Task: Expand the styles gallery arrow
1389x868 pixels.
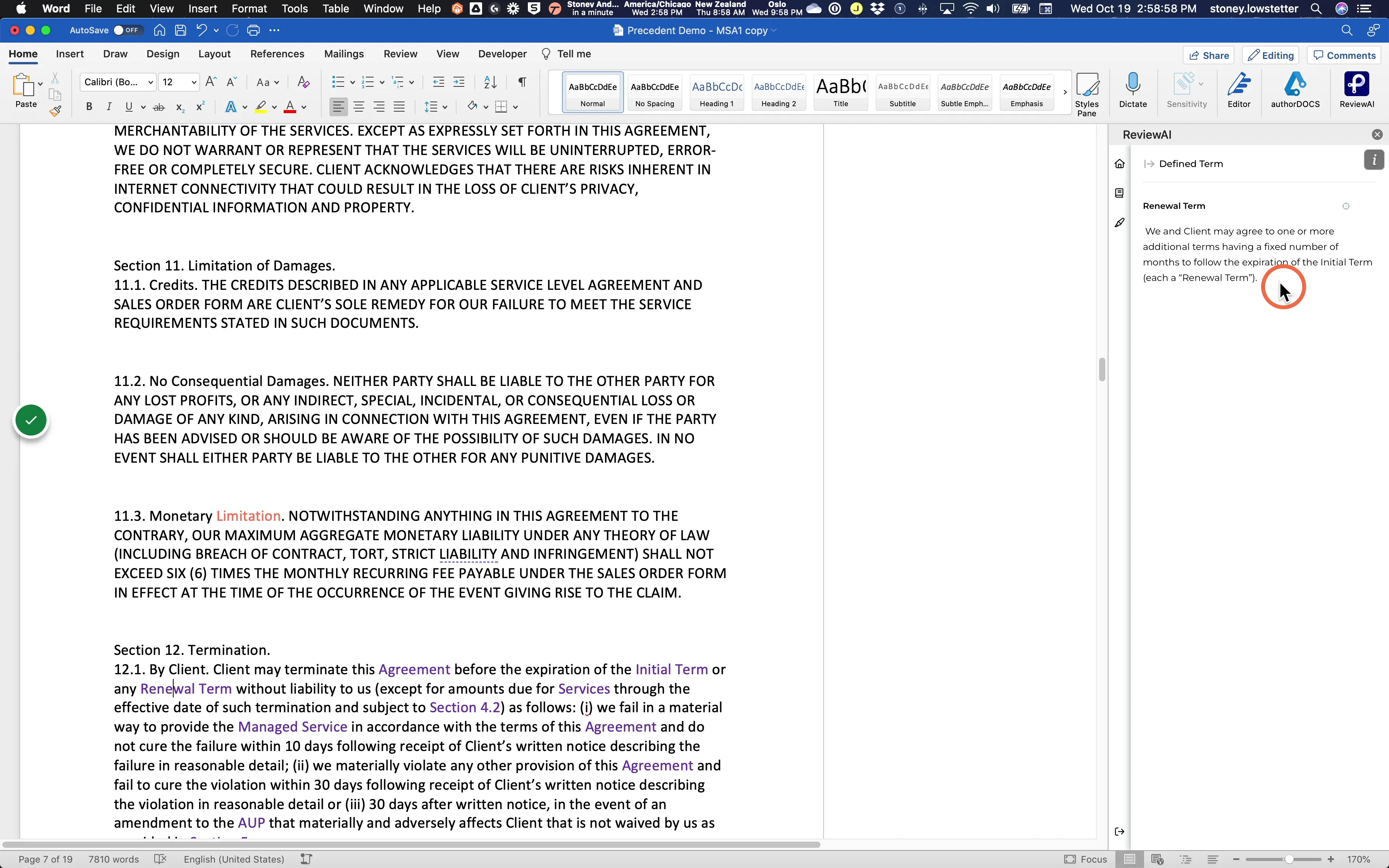Action: (1065, 92)
